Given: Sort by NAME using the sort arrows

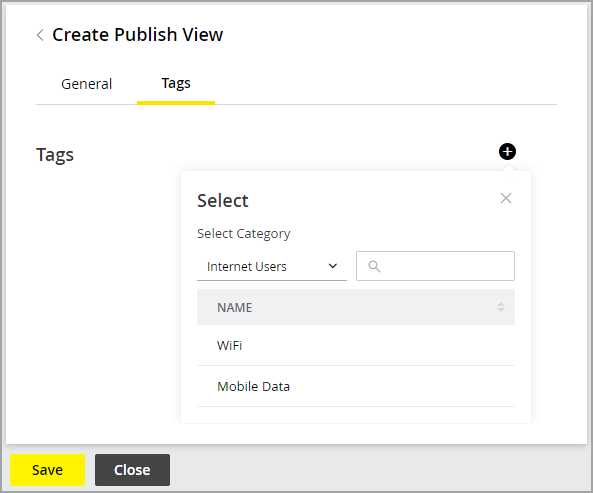Looking at the screenshot, I should click(x=501, y=307).
